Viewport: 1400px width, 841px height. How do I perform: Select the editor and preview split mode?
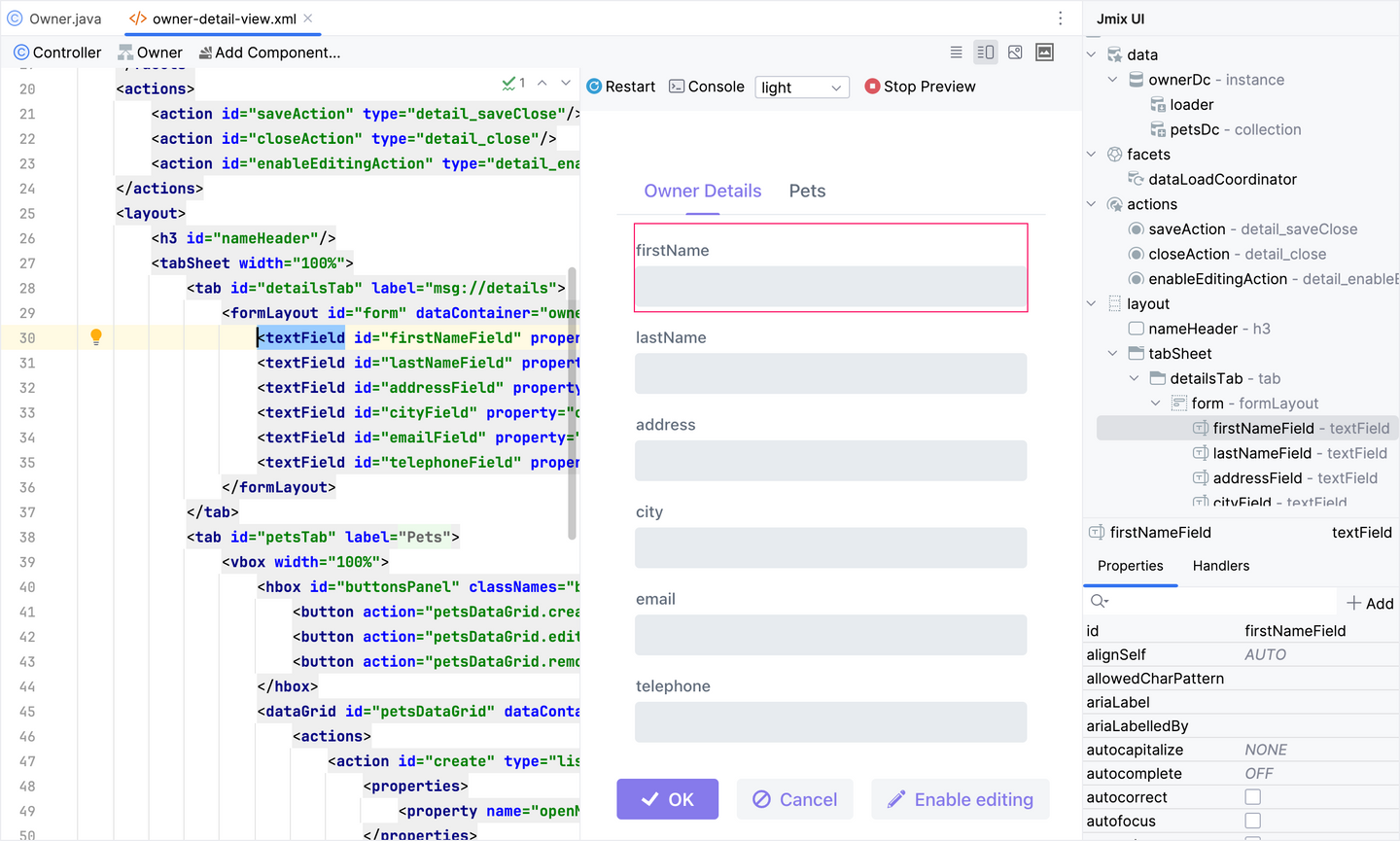[986, 53]
